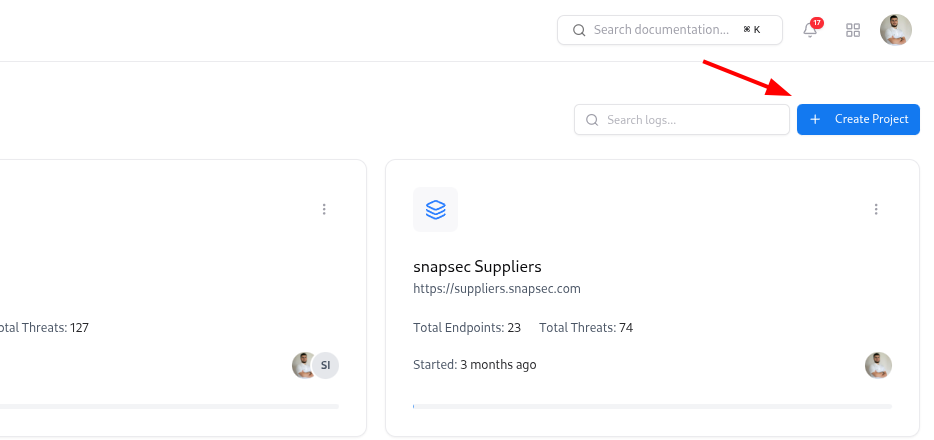Click the ⌘K shortcut hint
The image size is (934, 440).
point(752,30)
